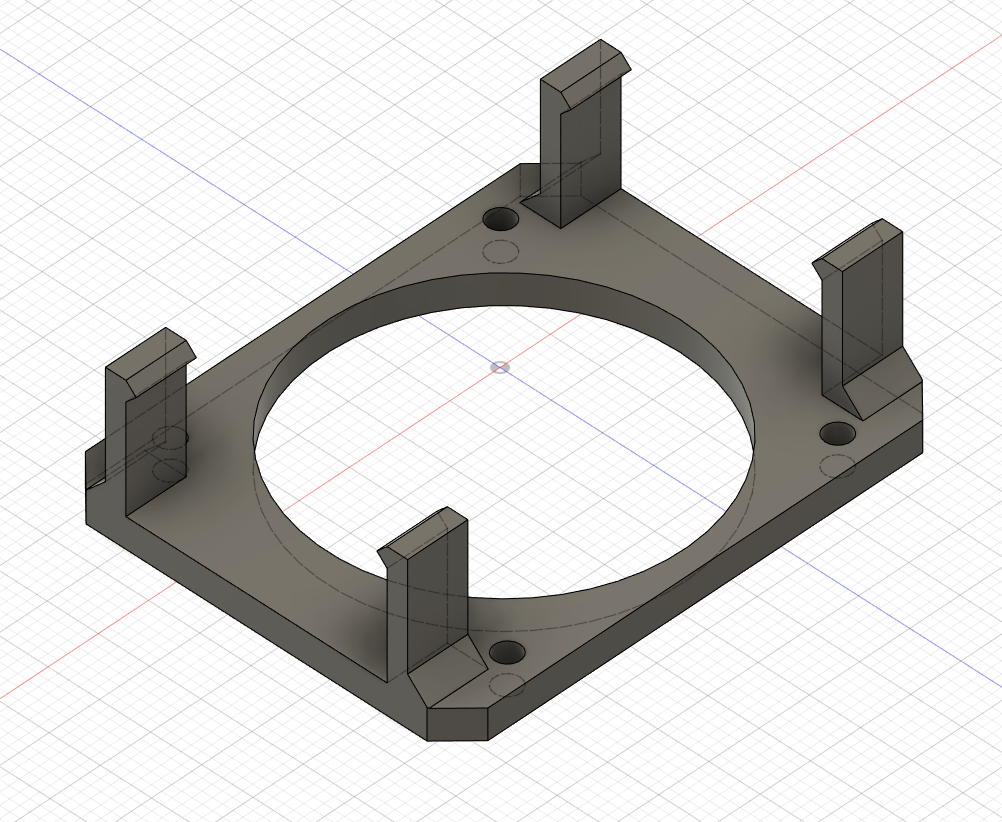Select the long front-right side wall of the plate
Viewport: 1002px width, 822px height.
[x=703, y=578]
